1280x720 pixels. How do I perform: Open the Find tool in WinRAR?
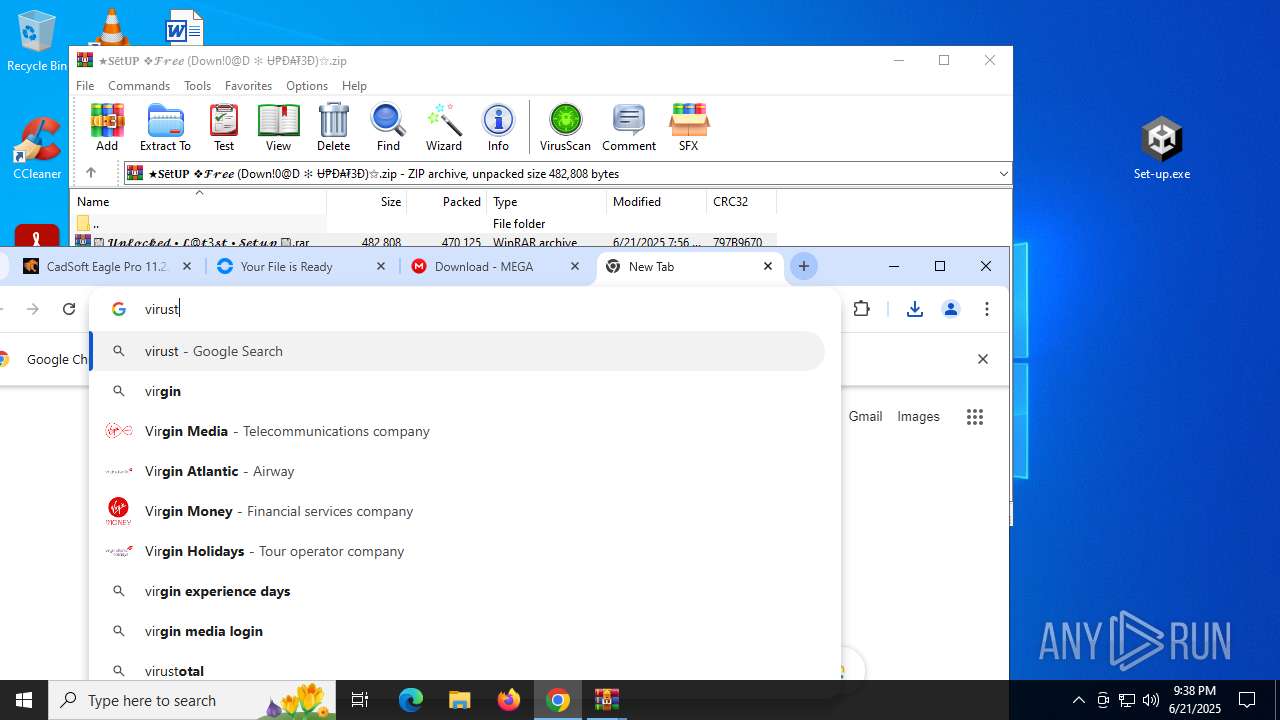point(388,127)
